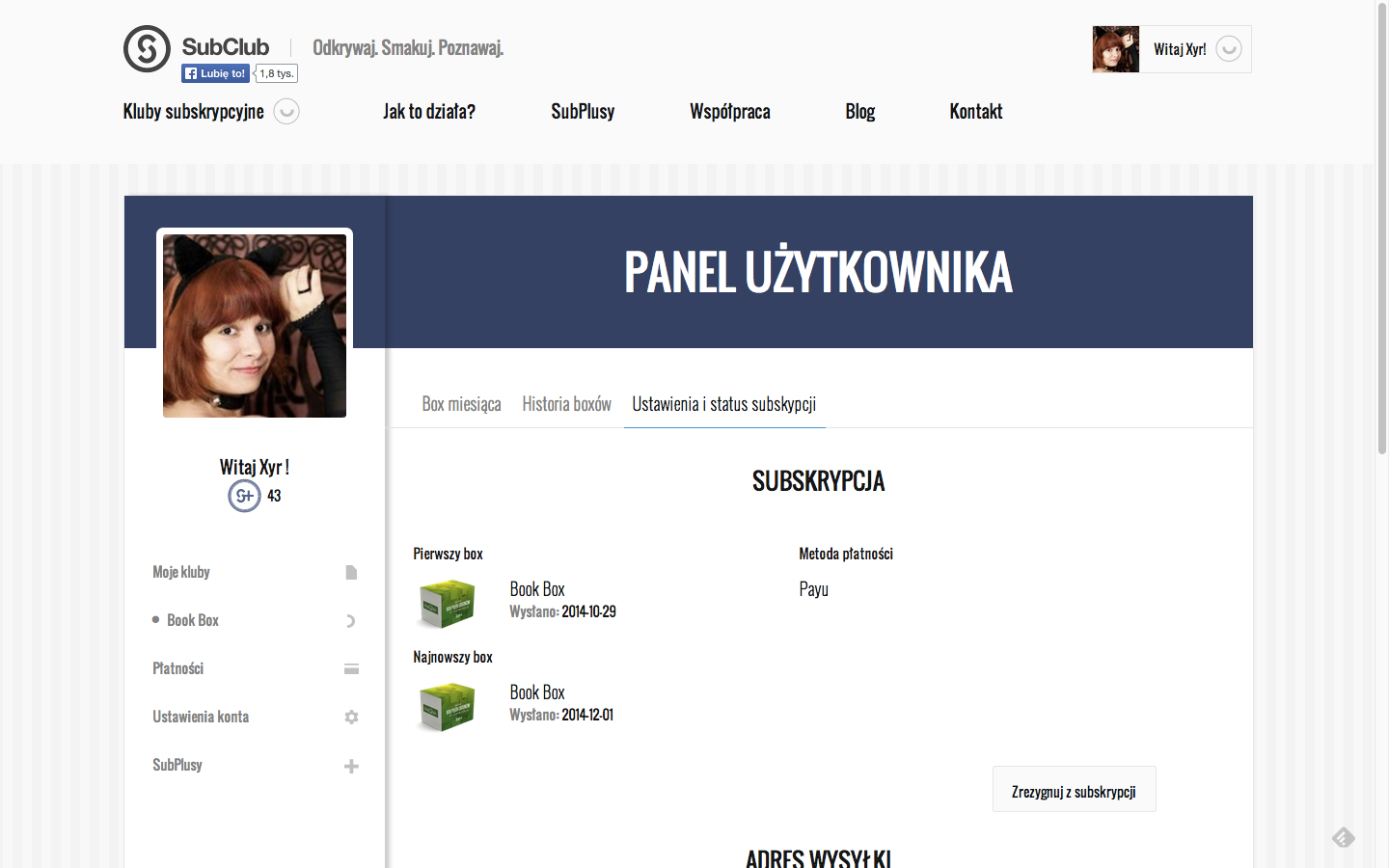The width and height of the screenshot is (1389, 868).
Task: Click the Witaj Xyr ! sidebar greeting
Action: [255, 467]
